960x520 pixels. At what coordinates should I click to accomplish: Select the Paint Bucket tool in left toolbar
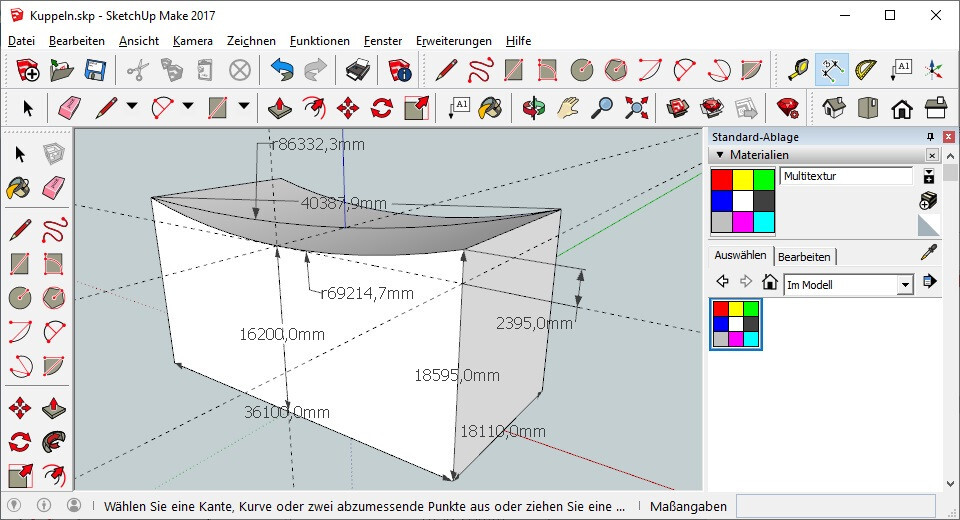tap(19, 187)
